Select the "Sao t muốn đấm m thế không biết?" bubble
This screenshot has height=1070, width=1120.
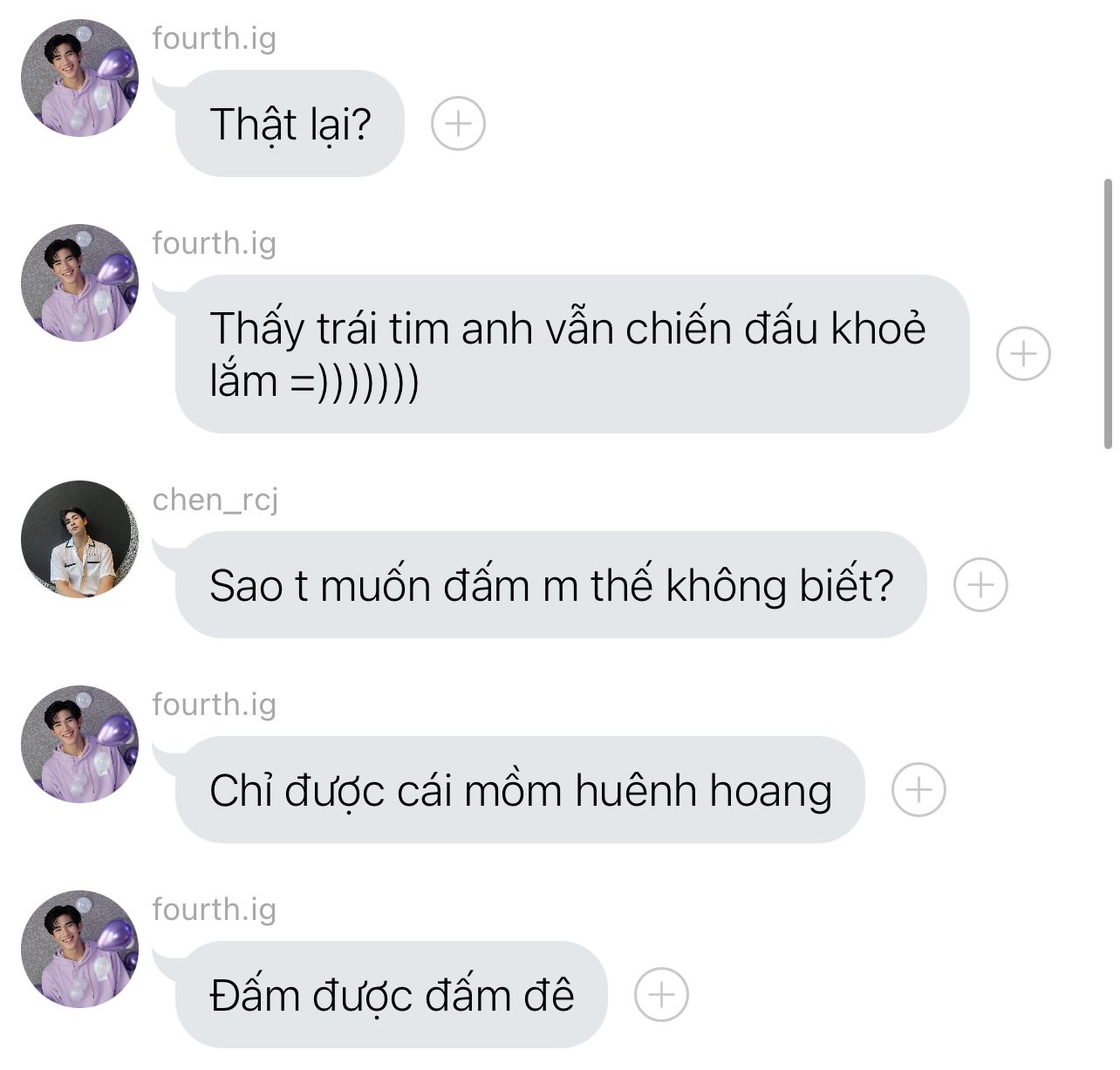point(550,584)
